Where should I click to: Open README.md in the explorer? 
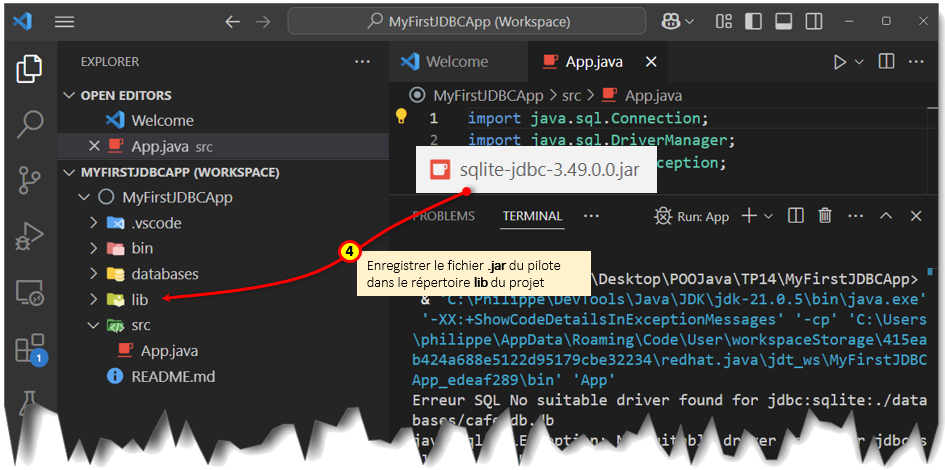[172, 377]
